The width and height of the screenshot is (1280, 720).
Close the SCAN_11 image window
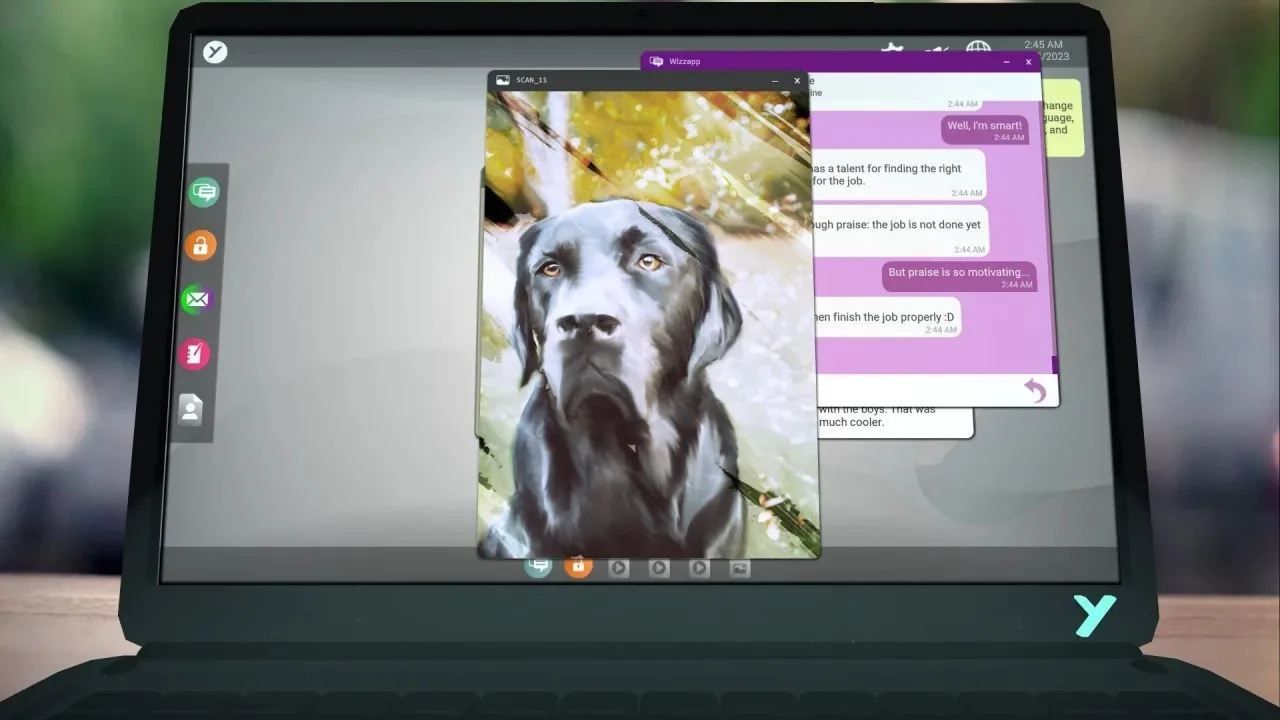click(797, 80)
